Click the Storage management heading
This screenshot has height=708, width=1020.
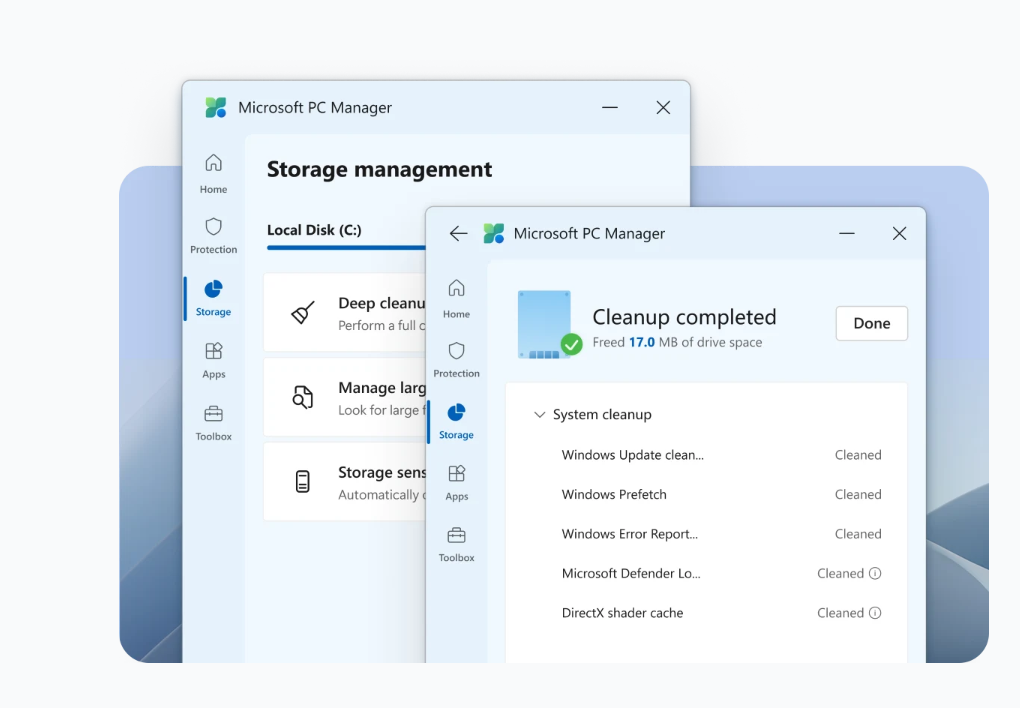tap(379, 169)
